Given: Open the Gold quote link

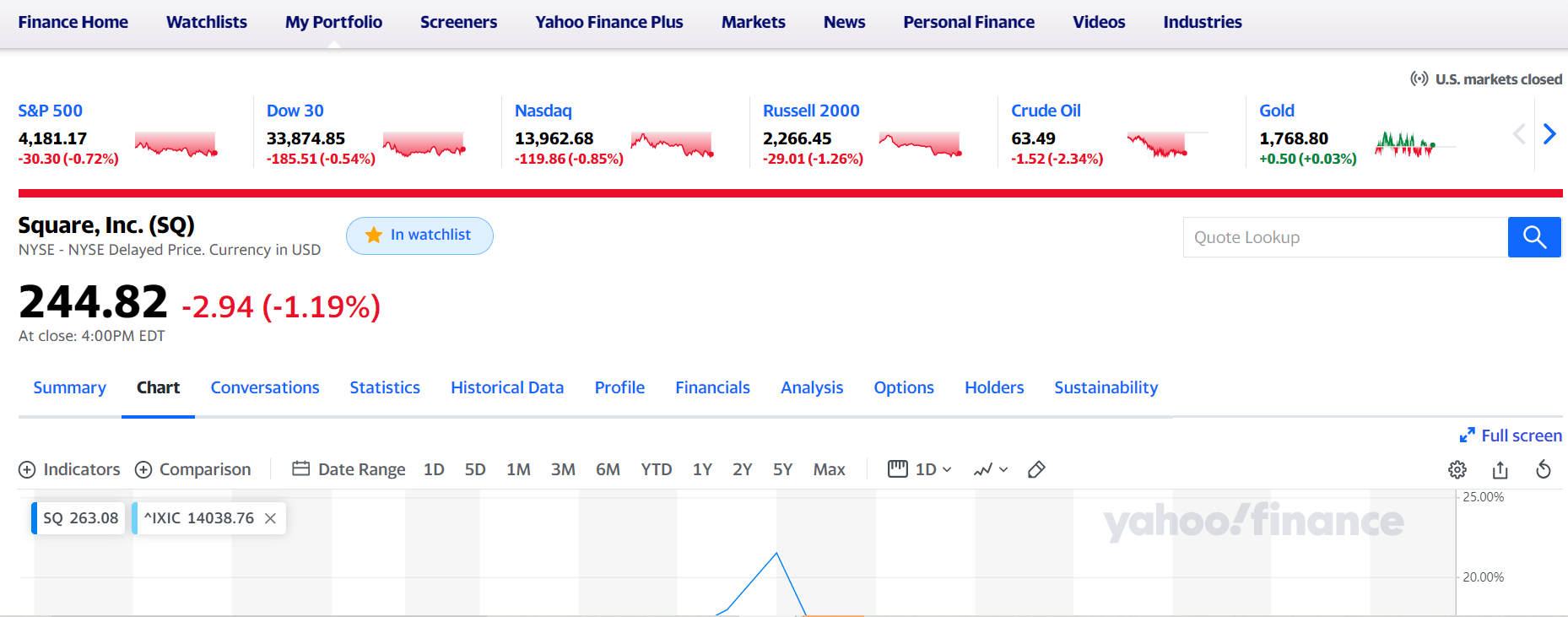Looking at the screenshot, I should pos(1277,111).
